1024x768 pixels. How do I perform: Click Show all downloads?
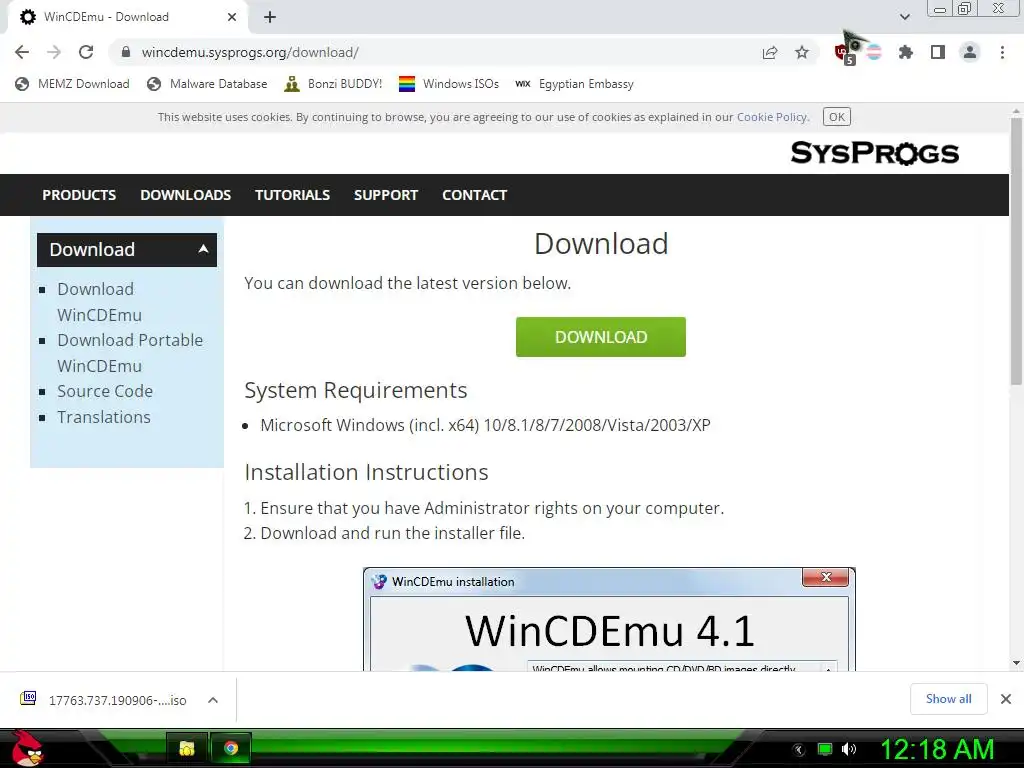[948, 699]
